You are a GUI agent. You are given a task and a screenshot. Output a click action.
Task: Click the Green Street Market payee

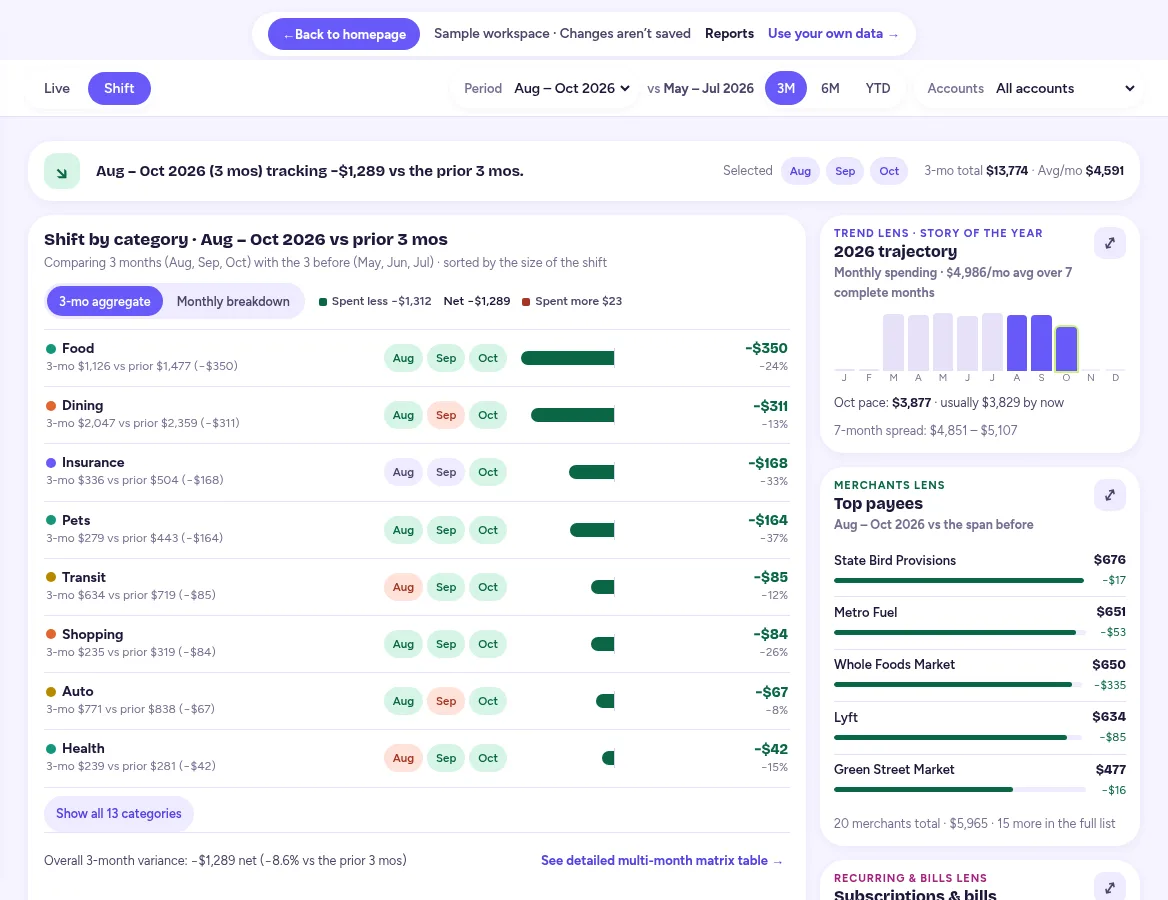980,779
